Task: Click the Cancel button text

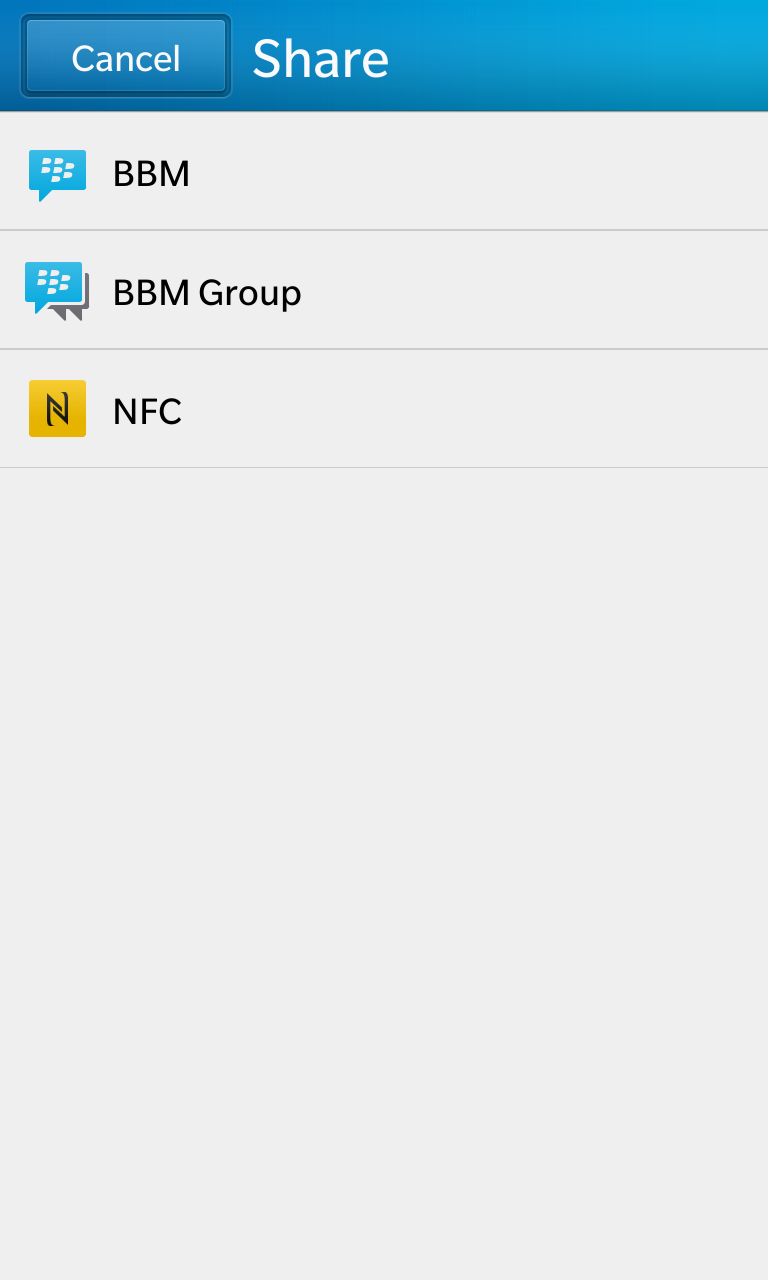Action: click(126, 58)
